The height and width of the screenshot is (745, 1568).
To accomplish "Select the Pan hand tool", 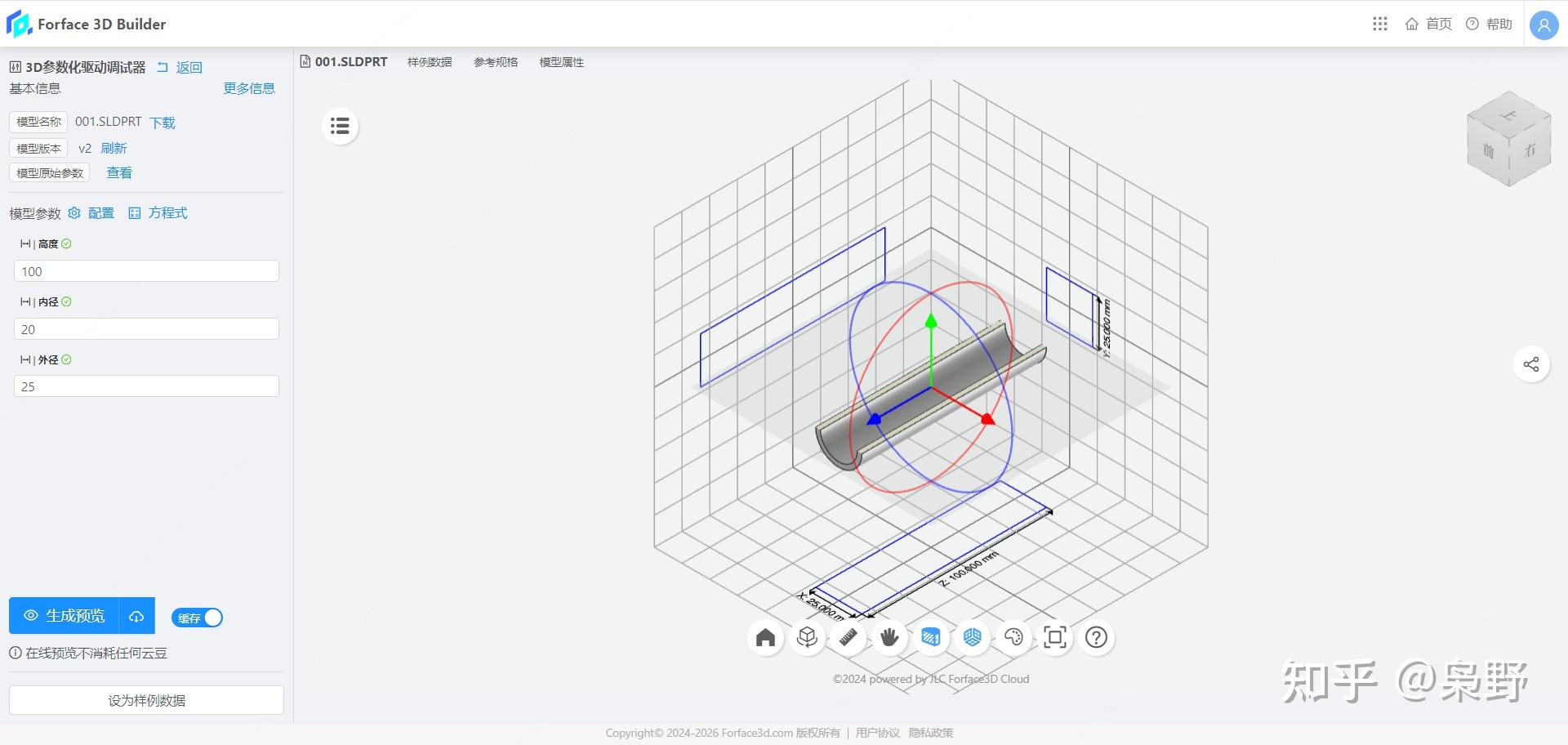I will pyautogui.click(x=889, y=638).
